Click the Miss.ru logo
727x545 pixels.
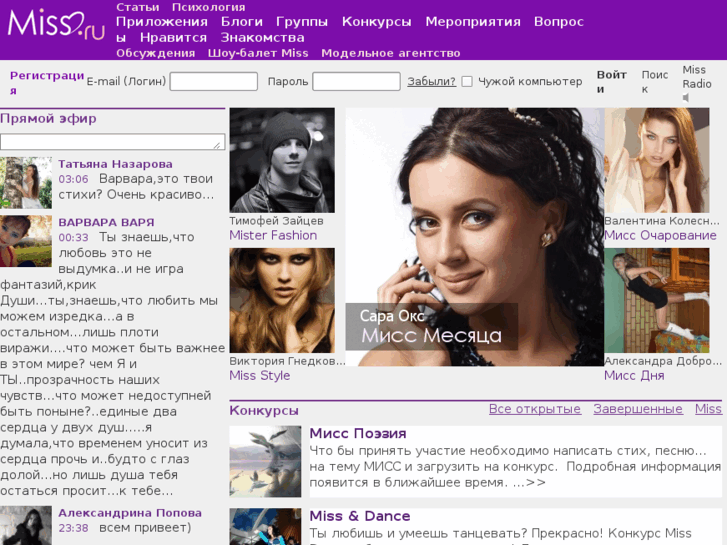point(56,26)
